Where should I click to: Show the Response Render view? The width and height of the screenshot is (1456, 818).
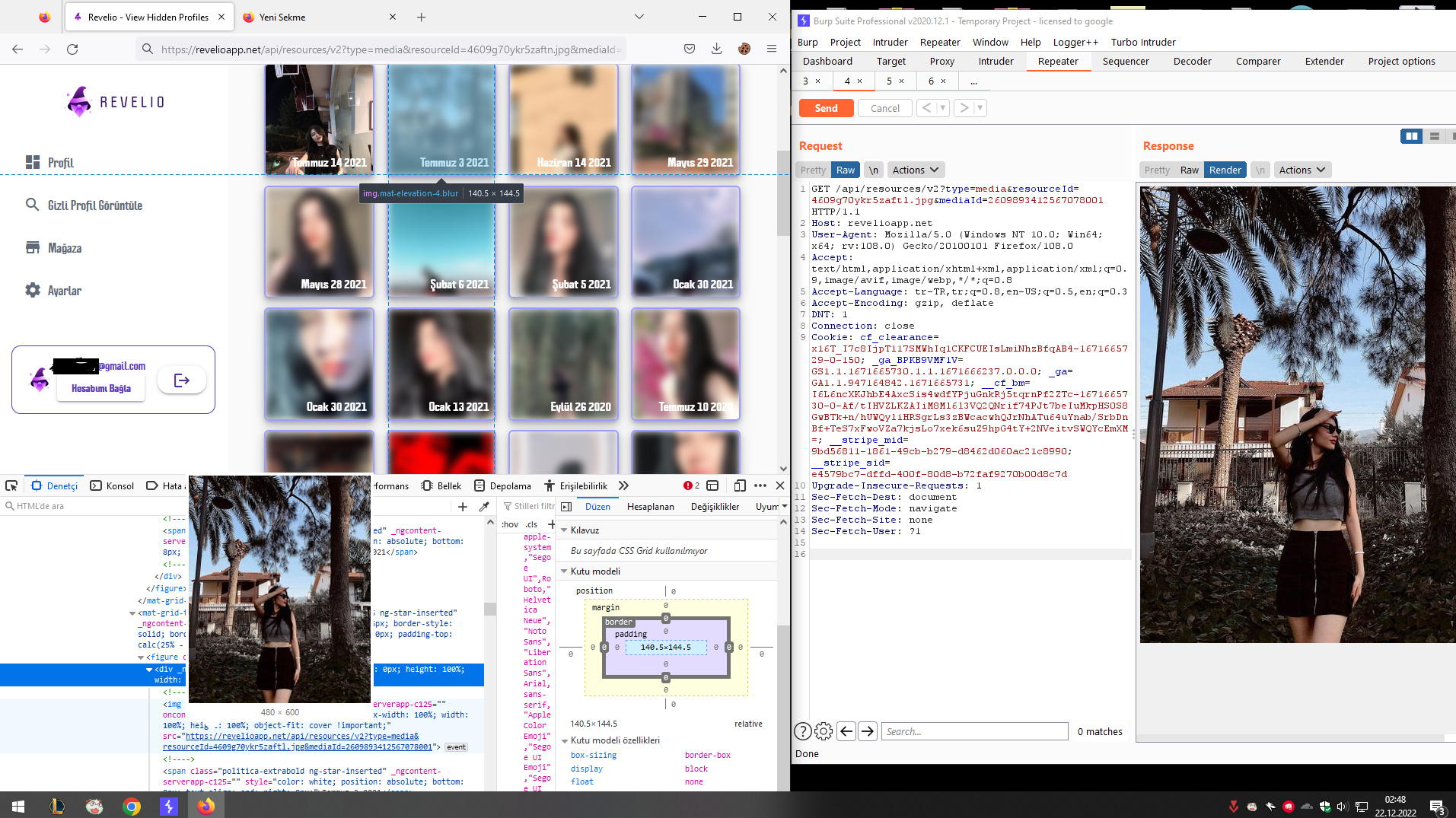coord(1225,170)
